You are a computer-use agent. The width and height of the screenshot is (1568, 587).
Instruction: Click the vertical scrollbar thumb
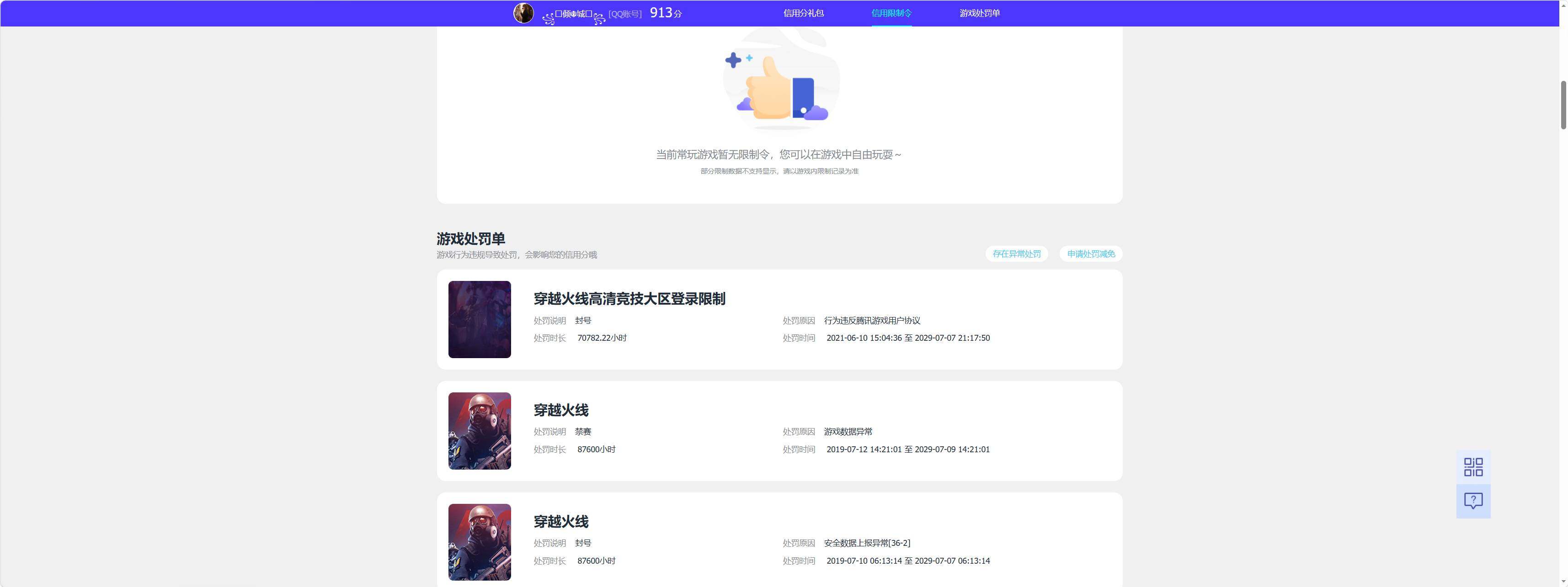(x=1563, y=105)
